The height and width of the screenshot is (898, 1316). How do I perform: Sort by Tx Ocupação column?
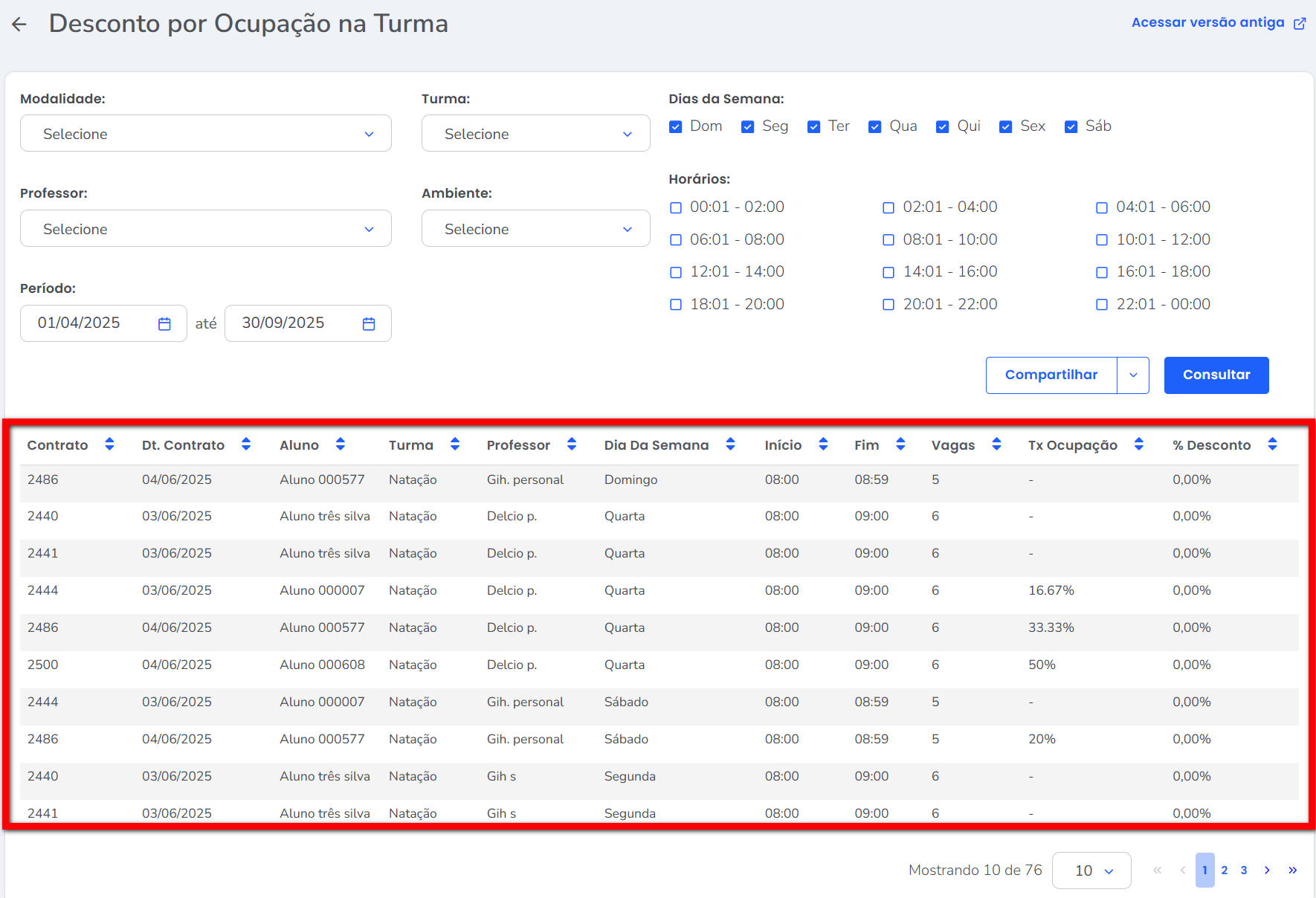coord(1138,445)
